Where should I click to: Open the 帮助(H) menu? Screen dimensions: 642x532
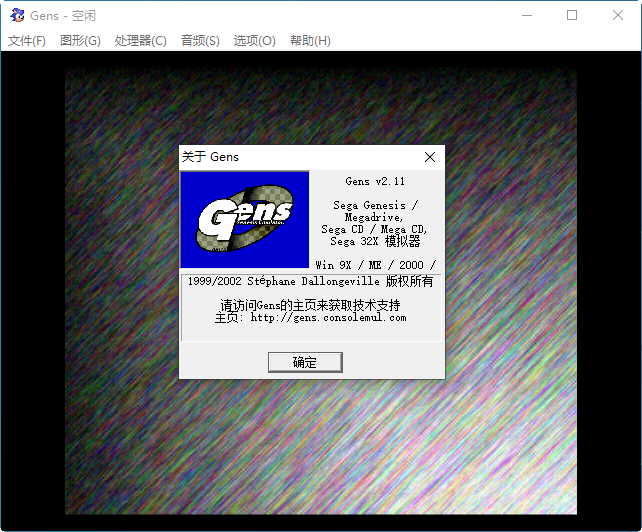click(310, 41)
